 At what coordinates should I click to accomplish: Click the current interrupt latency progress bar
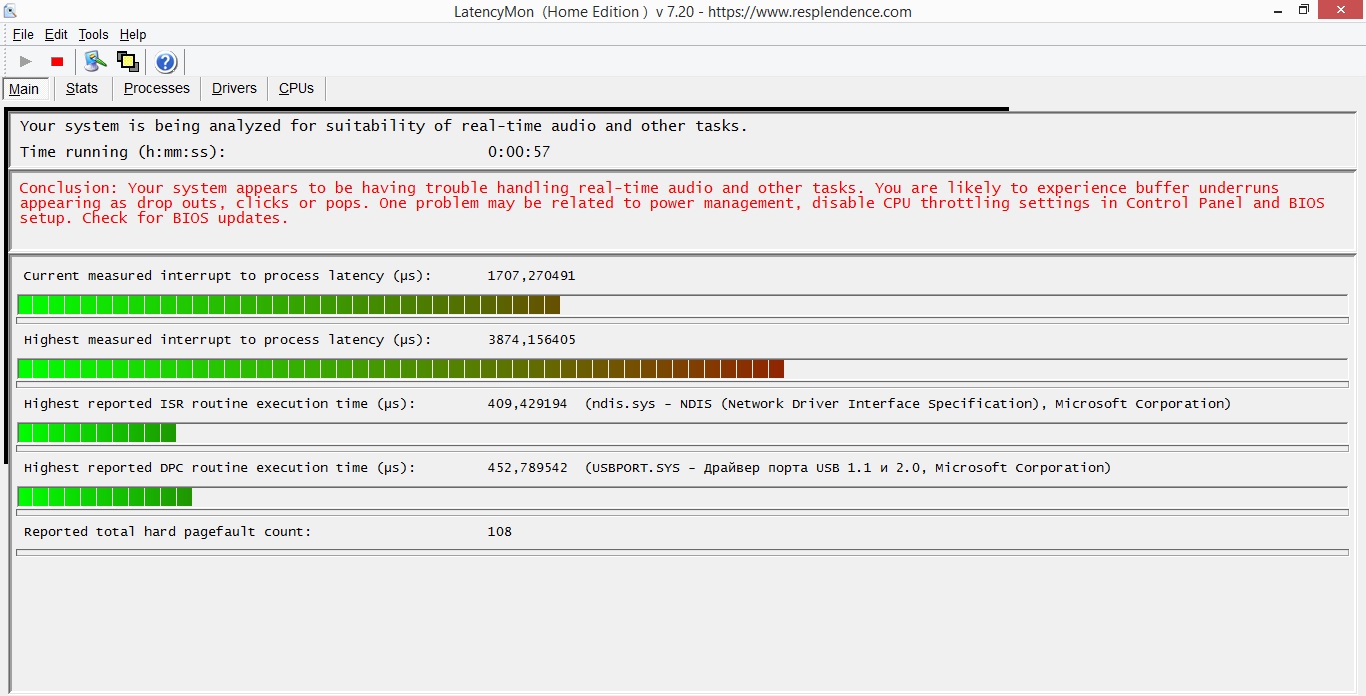click(683, 305)
